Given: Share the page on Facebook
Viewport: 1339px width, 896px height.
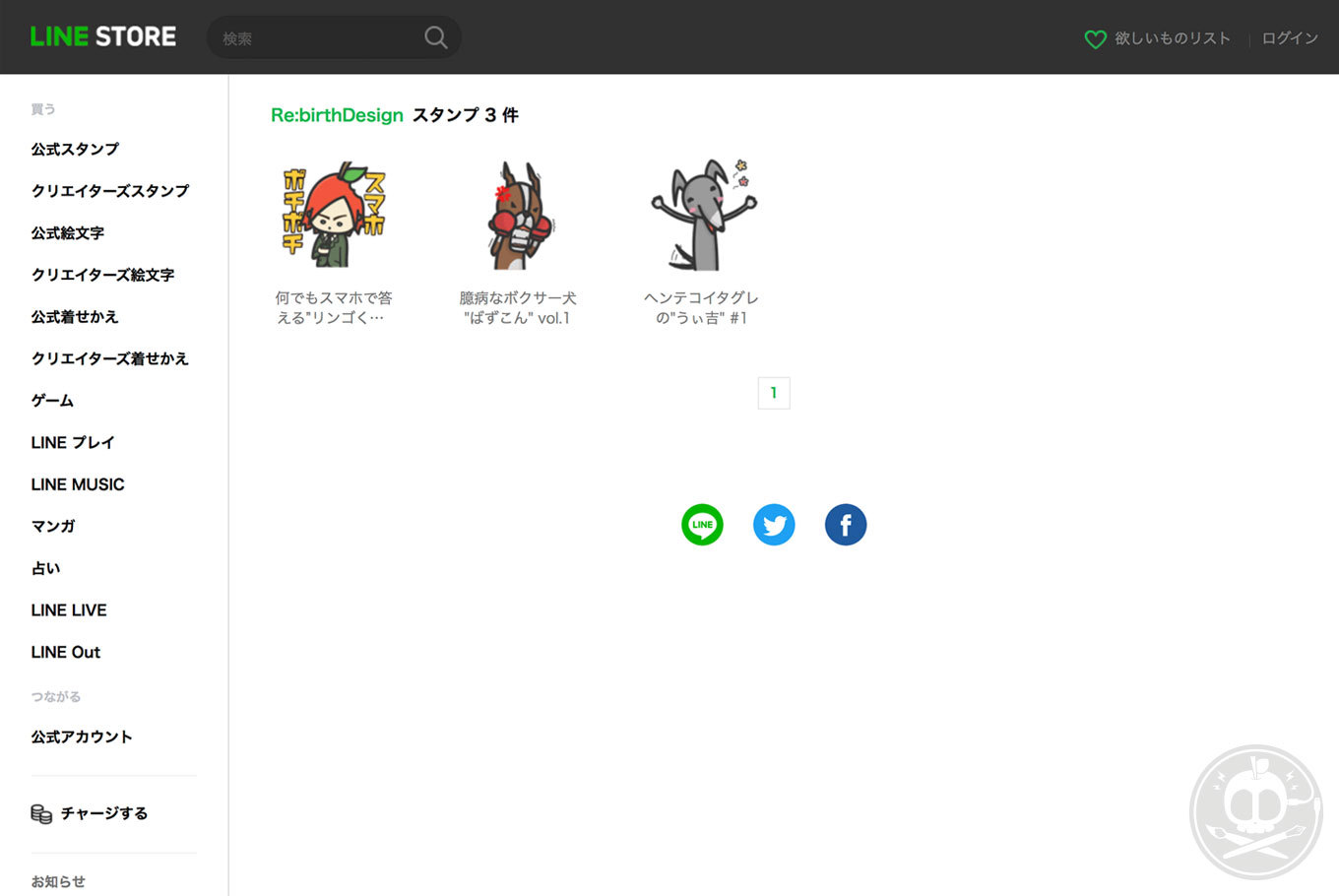Looking at the screenshot, I should (846, 525).
